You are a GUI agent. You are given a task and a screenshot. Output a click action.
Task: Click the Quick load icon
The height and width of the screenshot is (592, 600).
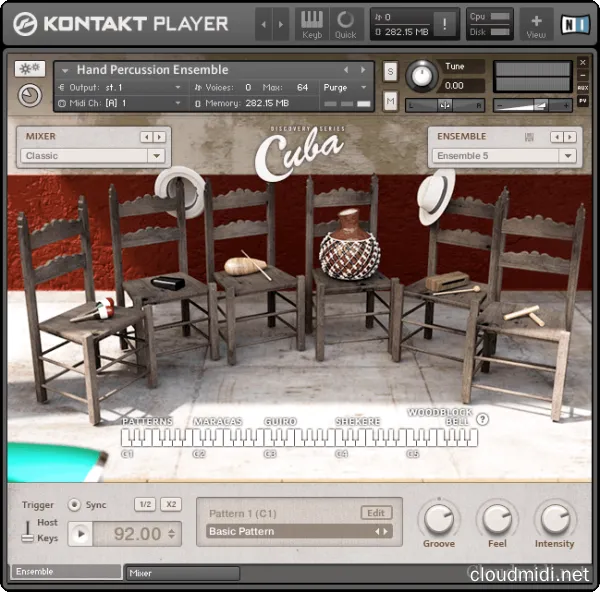pyautogui.click(x=345, y=24)
